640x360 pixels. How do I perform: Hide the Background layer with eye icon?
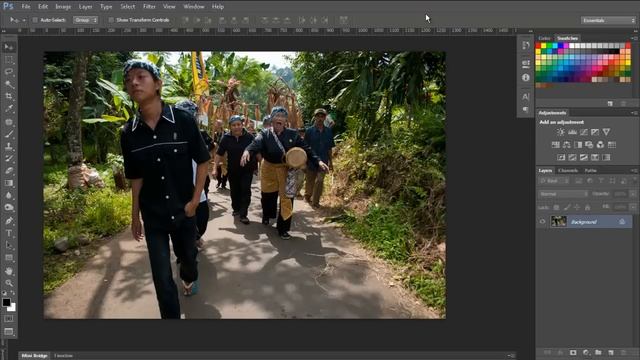point(542,222)
